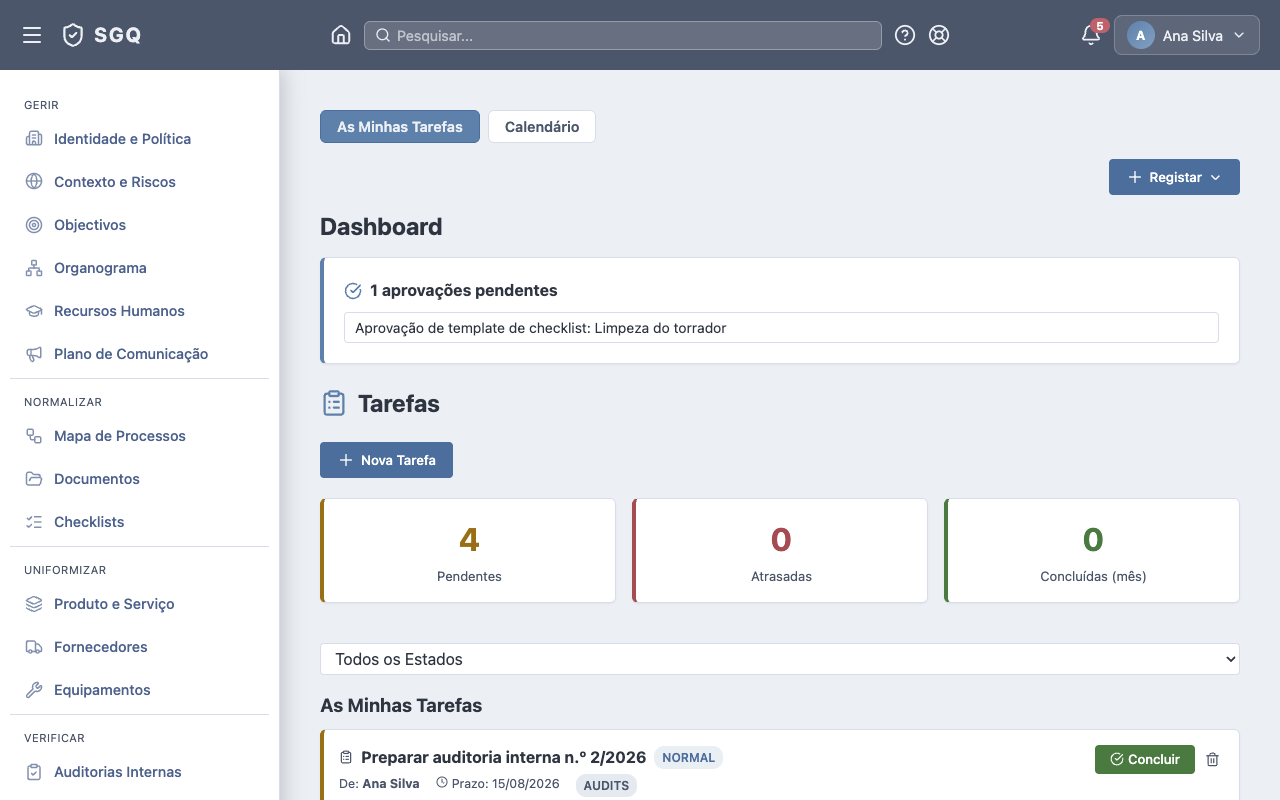This screenshot has width=1280, height=800.
Task: Open Plano de Comunicação sidebar item
Action: (140, 354)
